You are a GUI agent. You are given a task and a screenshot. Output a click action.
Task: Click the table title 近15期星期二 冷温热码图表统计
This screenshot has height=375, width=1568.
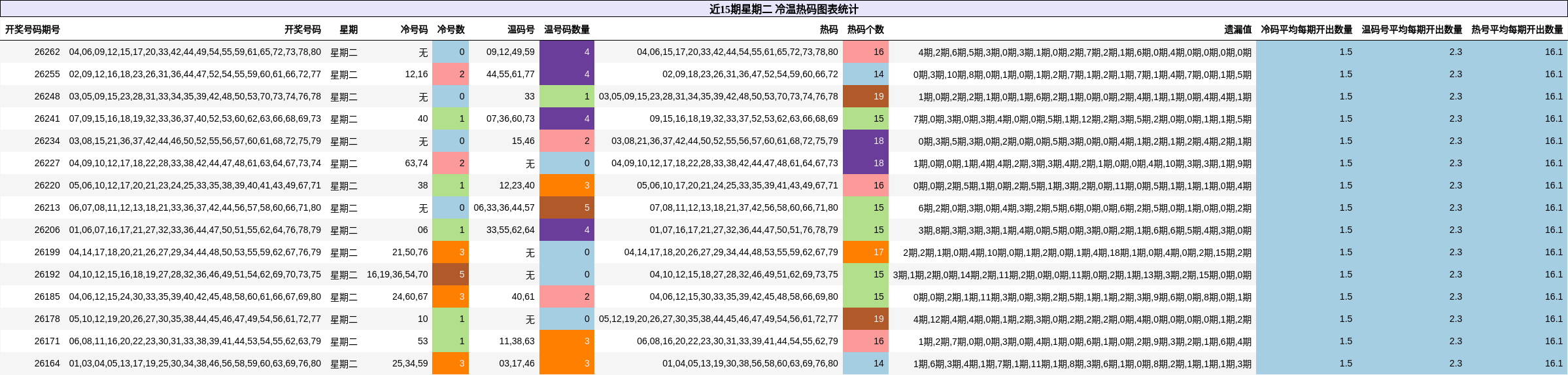(783, 9)
